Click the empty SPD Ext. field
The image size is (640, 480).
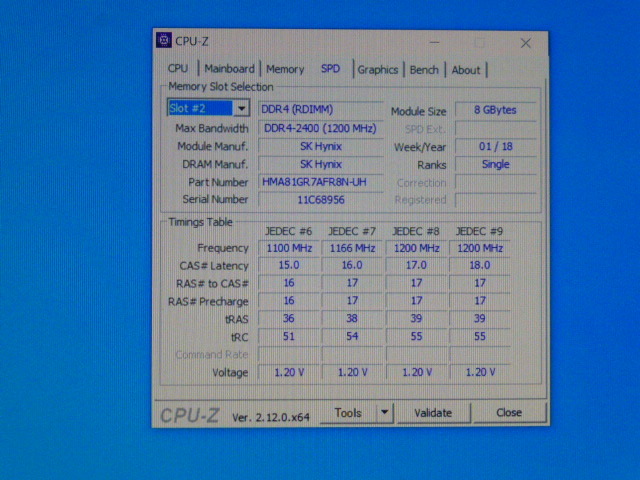tap(495, 129)
